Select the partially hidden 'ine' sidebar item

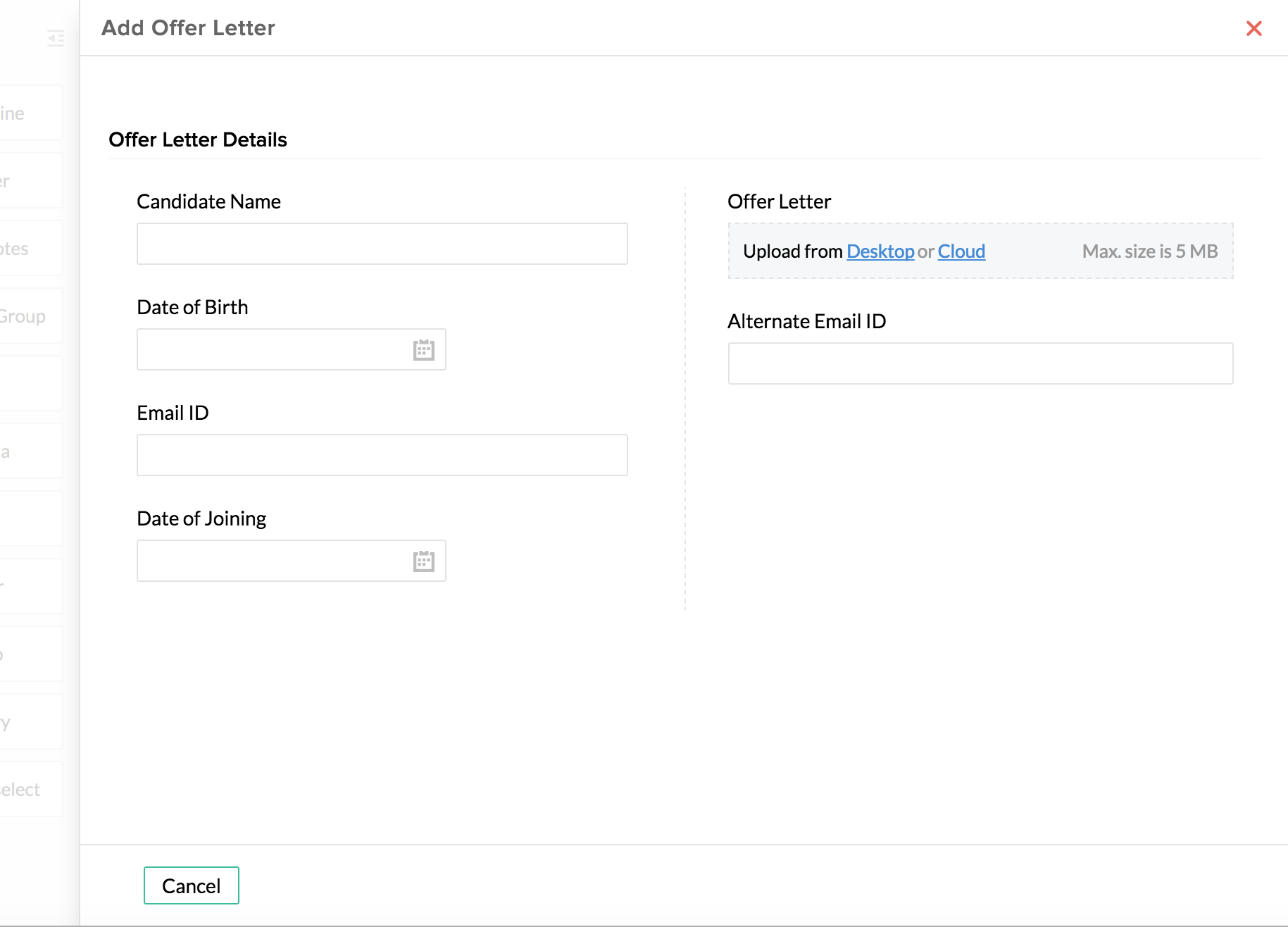click(x=14, y=113)
